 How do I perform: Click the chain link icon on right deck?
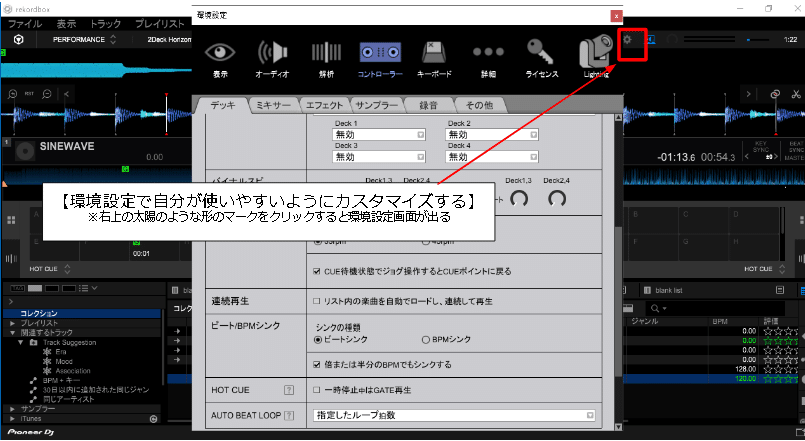(x=775, y=94)
